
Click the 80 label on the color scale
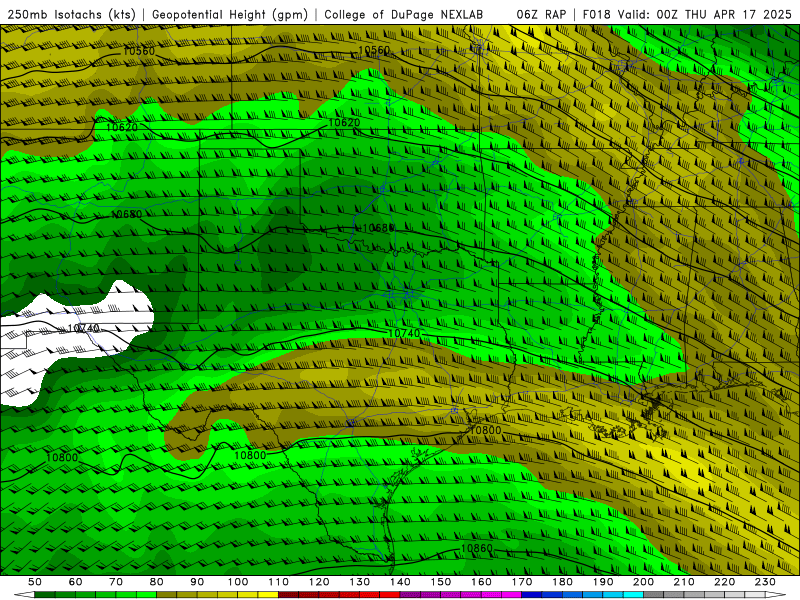pyautogui.click(x=157, y=582)
